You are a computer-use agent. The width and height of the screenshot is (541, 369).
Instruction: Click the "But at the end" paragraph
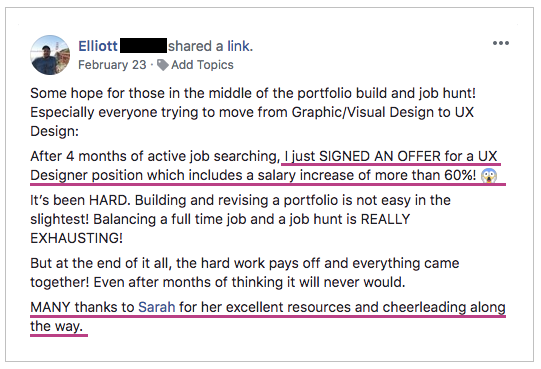click(x=245, y=273)
